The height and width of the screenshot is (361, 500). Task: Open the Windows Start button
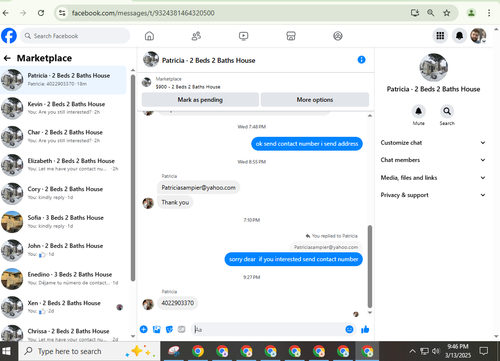click(x=7, y=351)
